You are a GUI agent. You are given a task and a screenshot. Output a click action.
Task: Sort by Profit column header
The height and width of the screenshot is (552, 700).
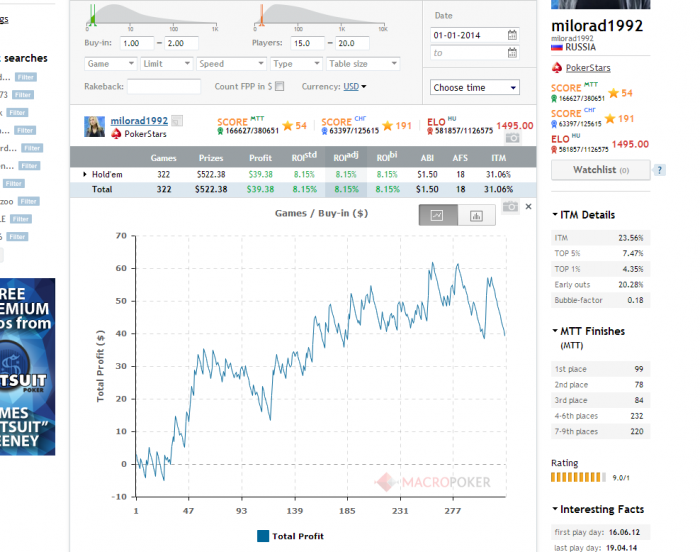click(260, 158)
